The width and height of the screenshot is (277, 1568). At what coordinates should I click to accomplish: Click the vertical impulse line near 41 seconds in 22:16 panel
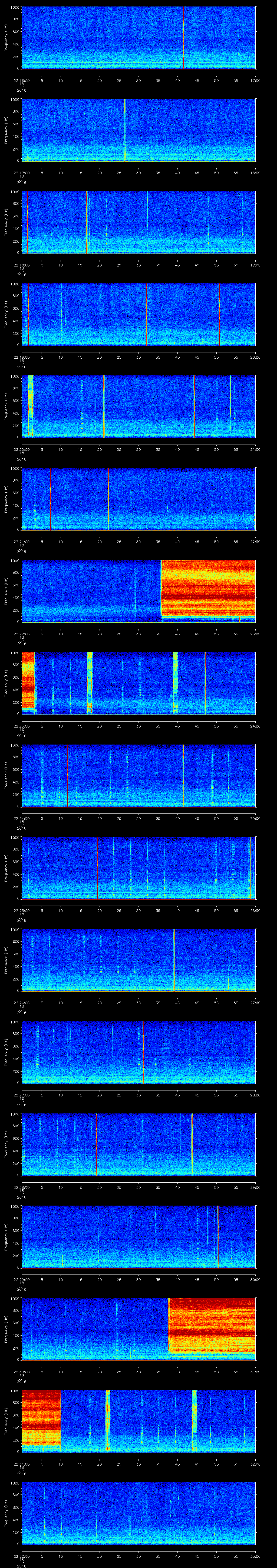[x=183, y=38]
